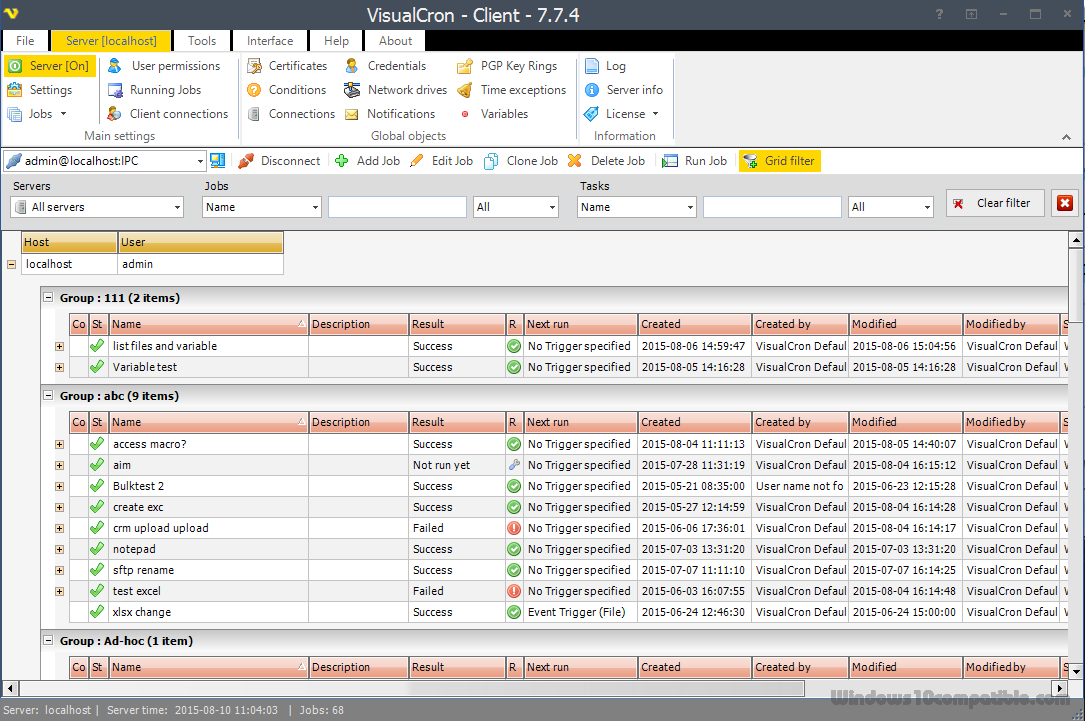Open Client connections
This screenshot has width=1085, height=721.
pyautogui.click(x=167, y=113)
